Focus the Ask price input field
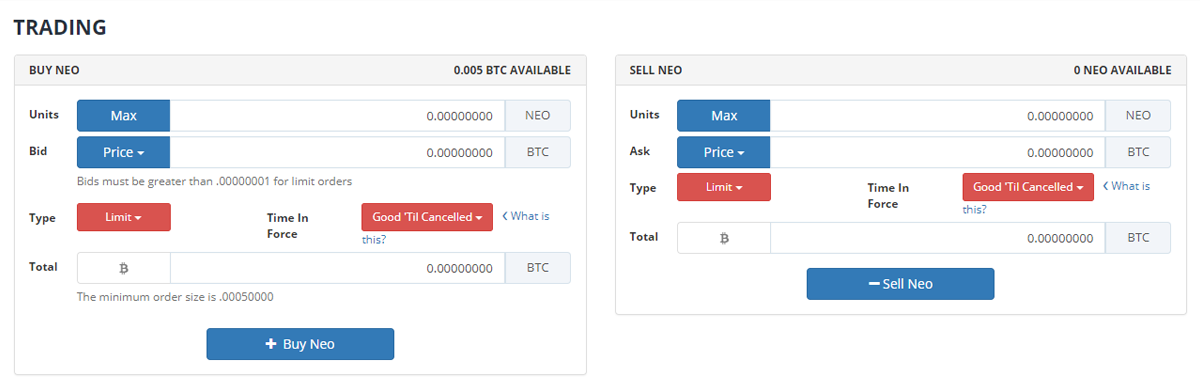The height and width of the screenshot is (390, 1200). click(937, 152)
